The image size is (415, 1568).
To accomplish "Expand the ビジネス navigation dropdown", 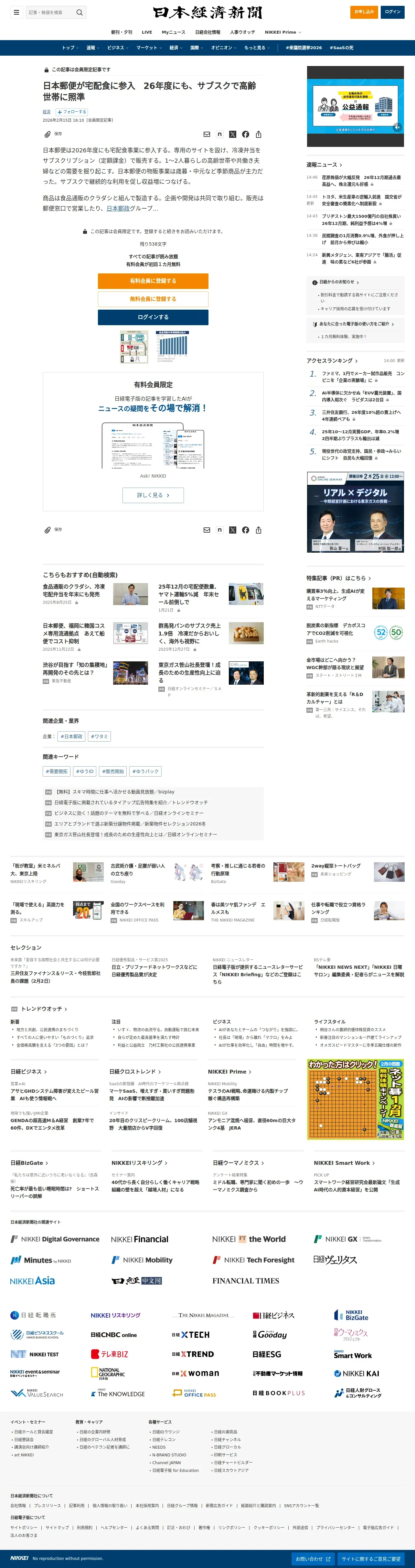I will [x=118, y=48].
